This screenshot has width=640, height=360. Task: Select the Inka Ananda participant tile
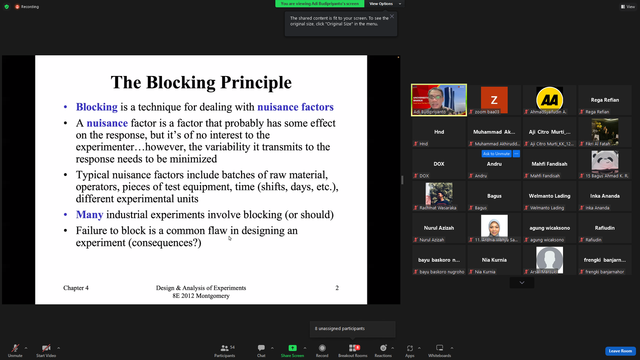point(604,196)
